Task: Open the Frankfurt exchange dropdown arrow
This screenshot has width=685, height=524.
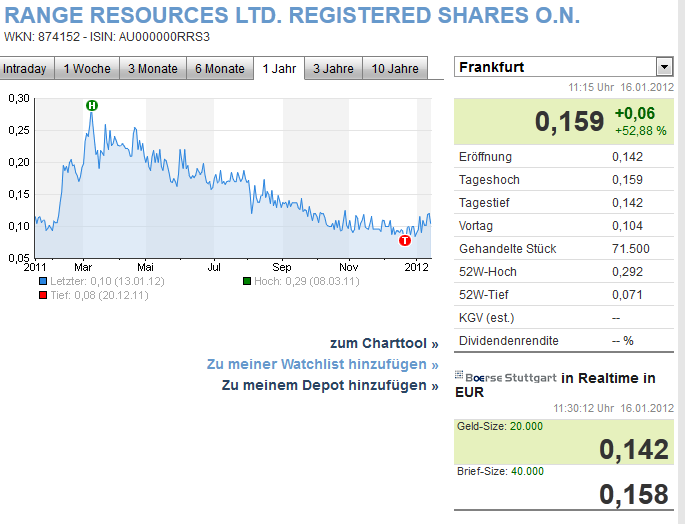Action: [x=664, y=67]
